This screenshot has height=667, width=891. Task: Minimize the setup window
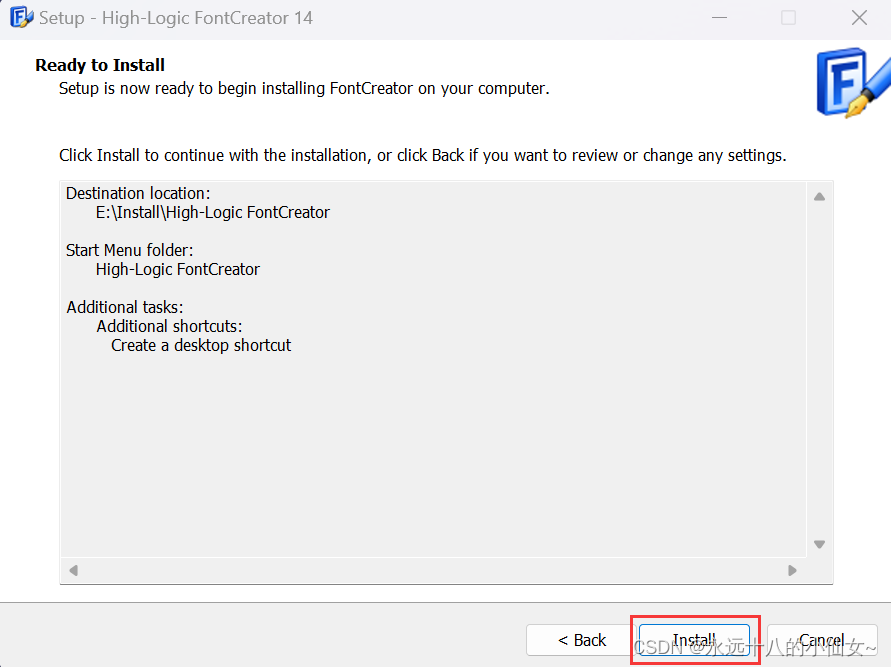tap(719, 18)
